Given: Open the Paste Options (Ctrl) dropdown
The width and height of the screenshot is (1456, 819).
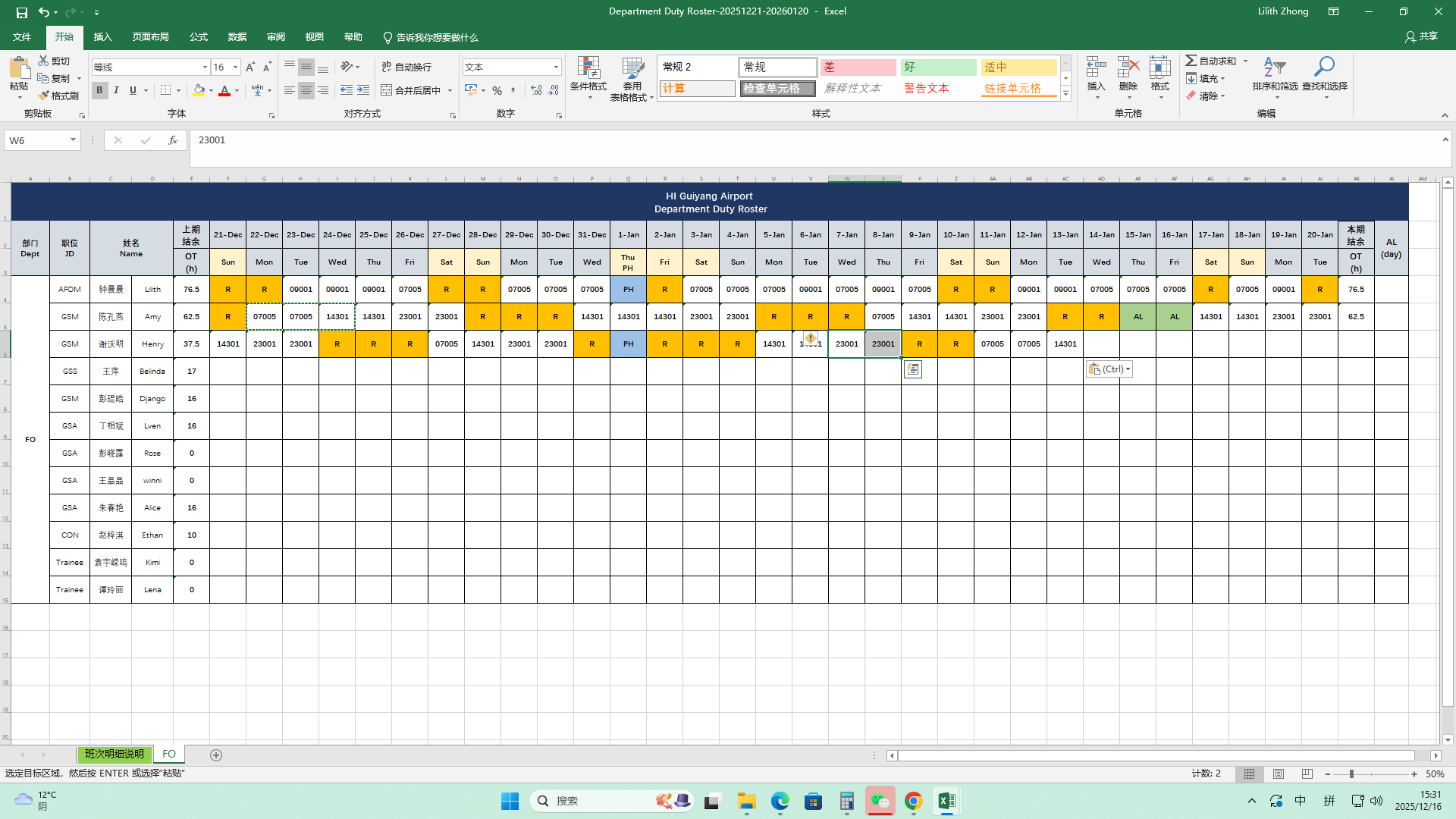Looking at the screenshot, I should tap(1109, 369).
